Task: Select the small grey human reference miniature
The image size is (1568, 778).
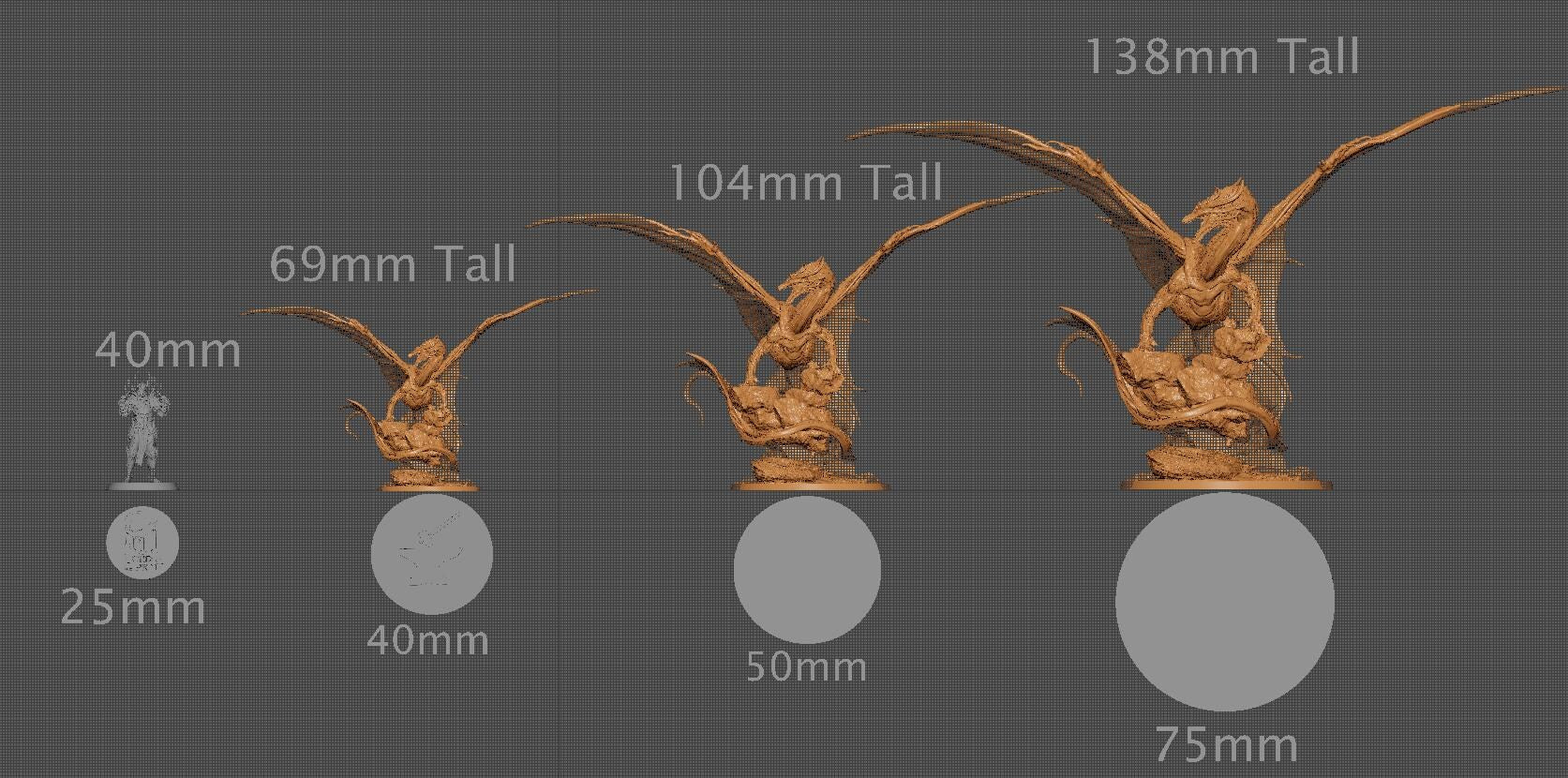Action: (x=142, y=433)
